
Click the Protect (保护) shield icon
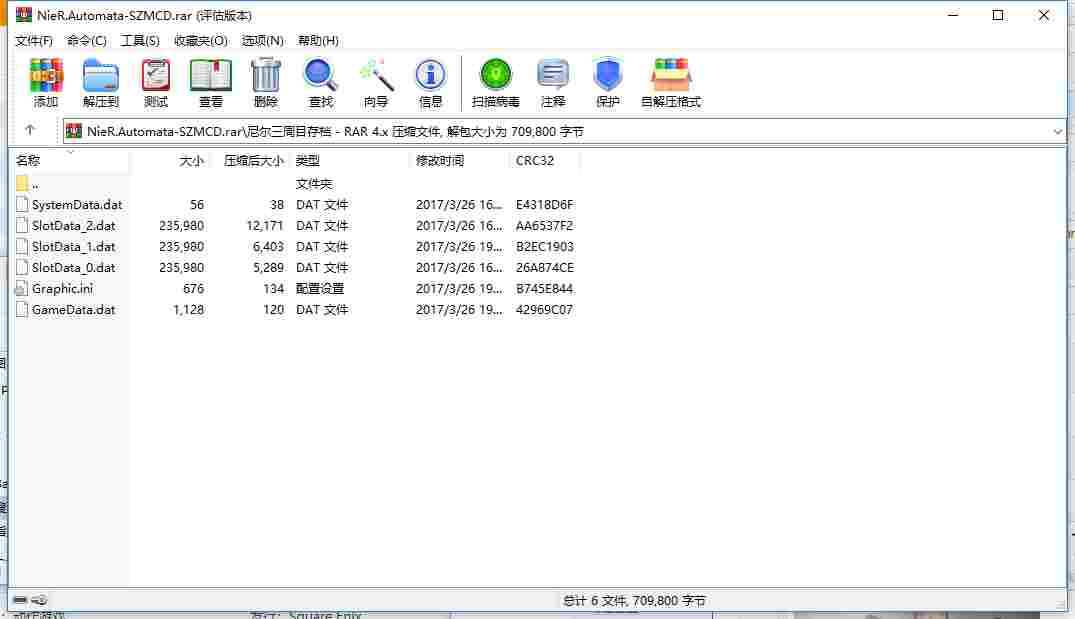point(607,82)
